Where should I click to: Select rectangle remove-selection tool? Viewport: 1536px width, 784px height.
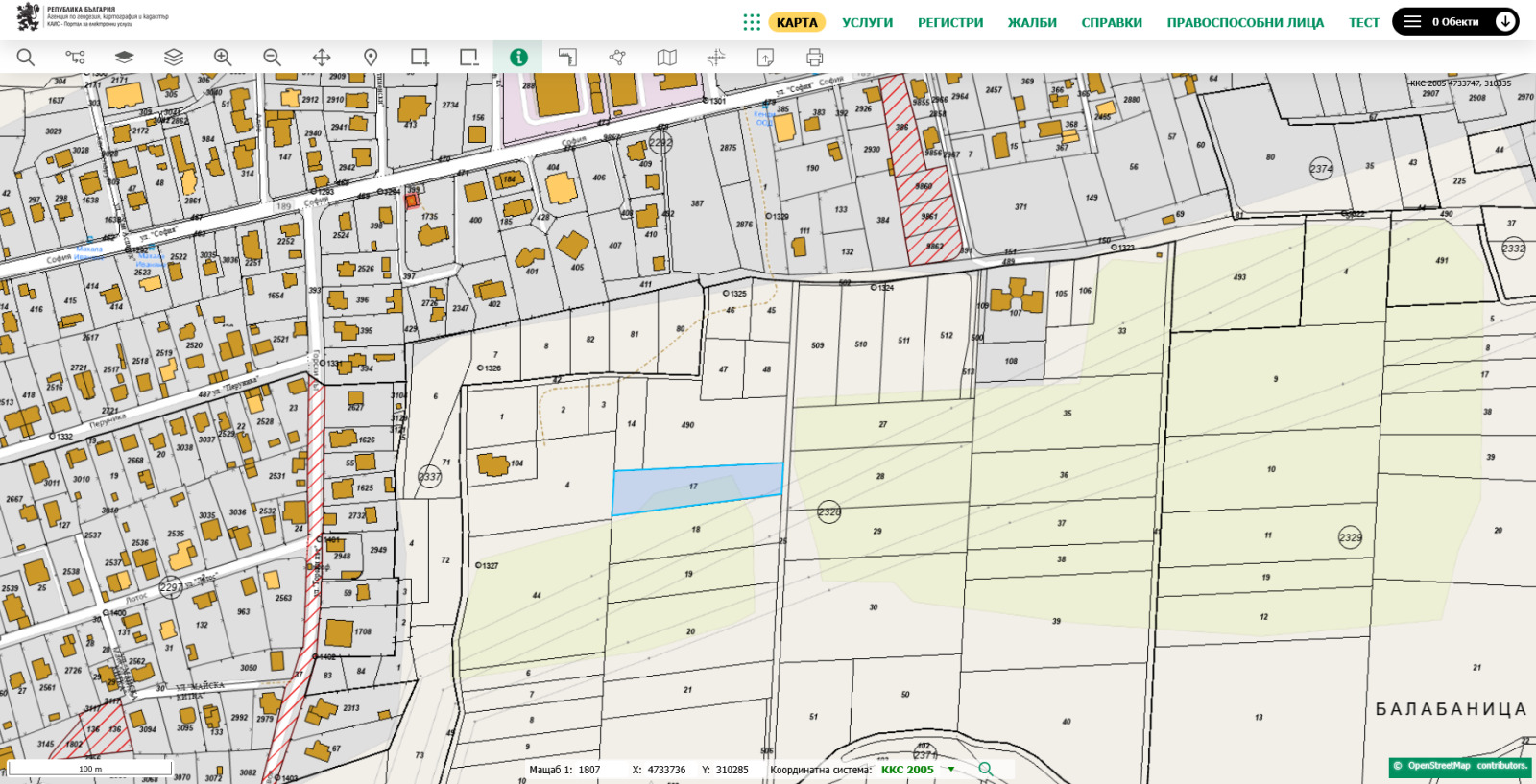click(468, 58)
